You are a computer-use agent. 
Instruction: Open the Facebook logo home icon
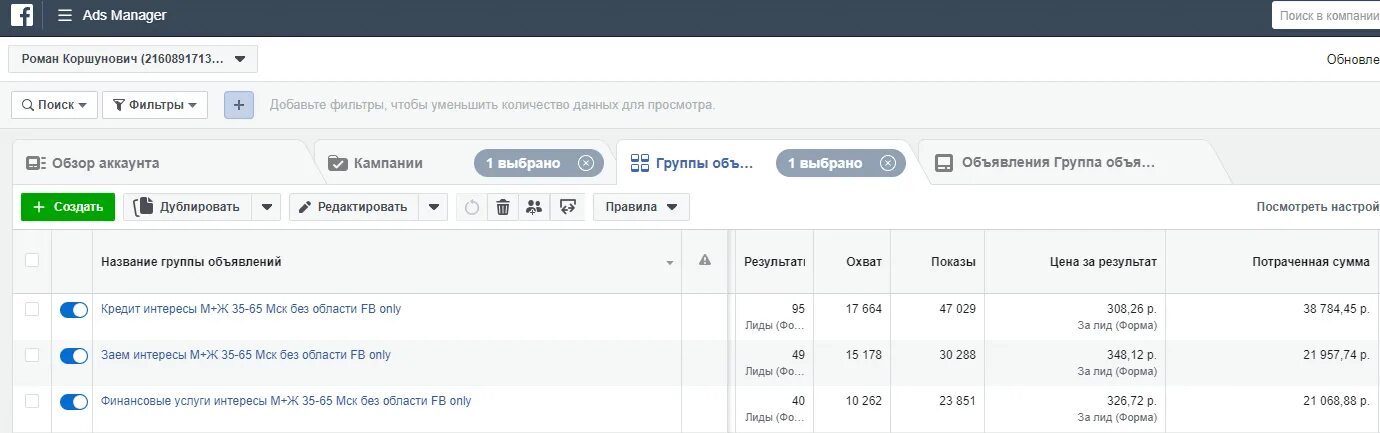coord(21,15)
